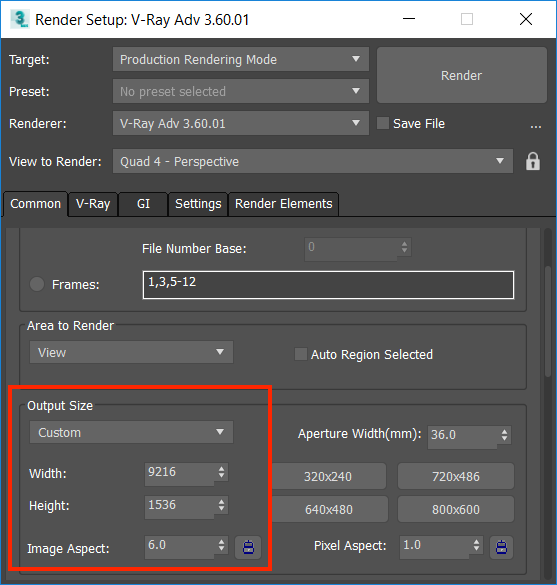This screenshot has height=585, width=557.
Task: Switch to the Render Elements tab
Action: (x=284, y=204)
